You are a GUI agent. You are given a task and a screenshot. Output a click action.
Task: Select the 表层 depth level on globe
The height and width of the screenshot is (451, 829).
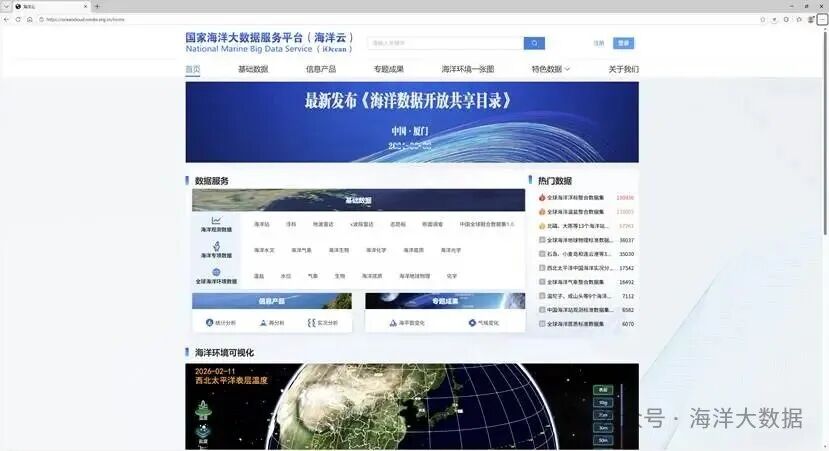pyautogui.click(x=603, y=389)
